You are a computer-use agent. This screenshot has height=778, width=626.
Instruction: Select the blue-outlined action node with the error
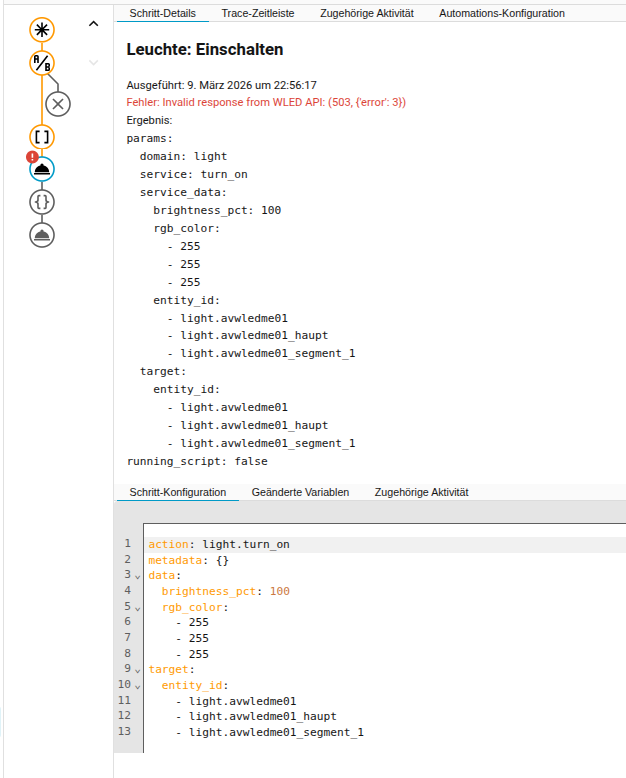point(42,169)
